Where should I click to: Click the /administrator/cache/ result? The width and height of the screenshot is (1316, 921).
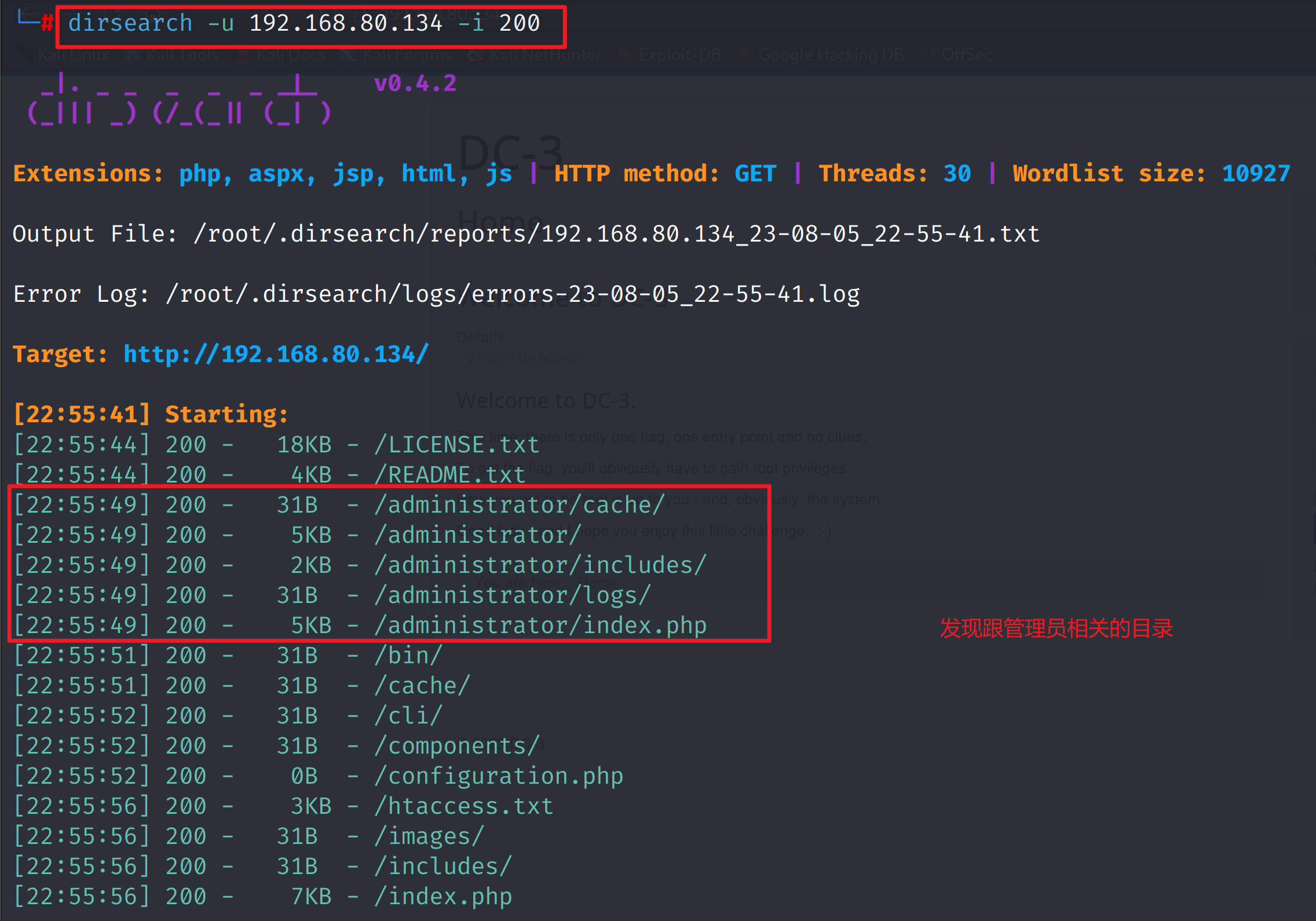520,505
